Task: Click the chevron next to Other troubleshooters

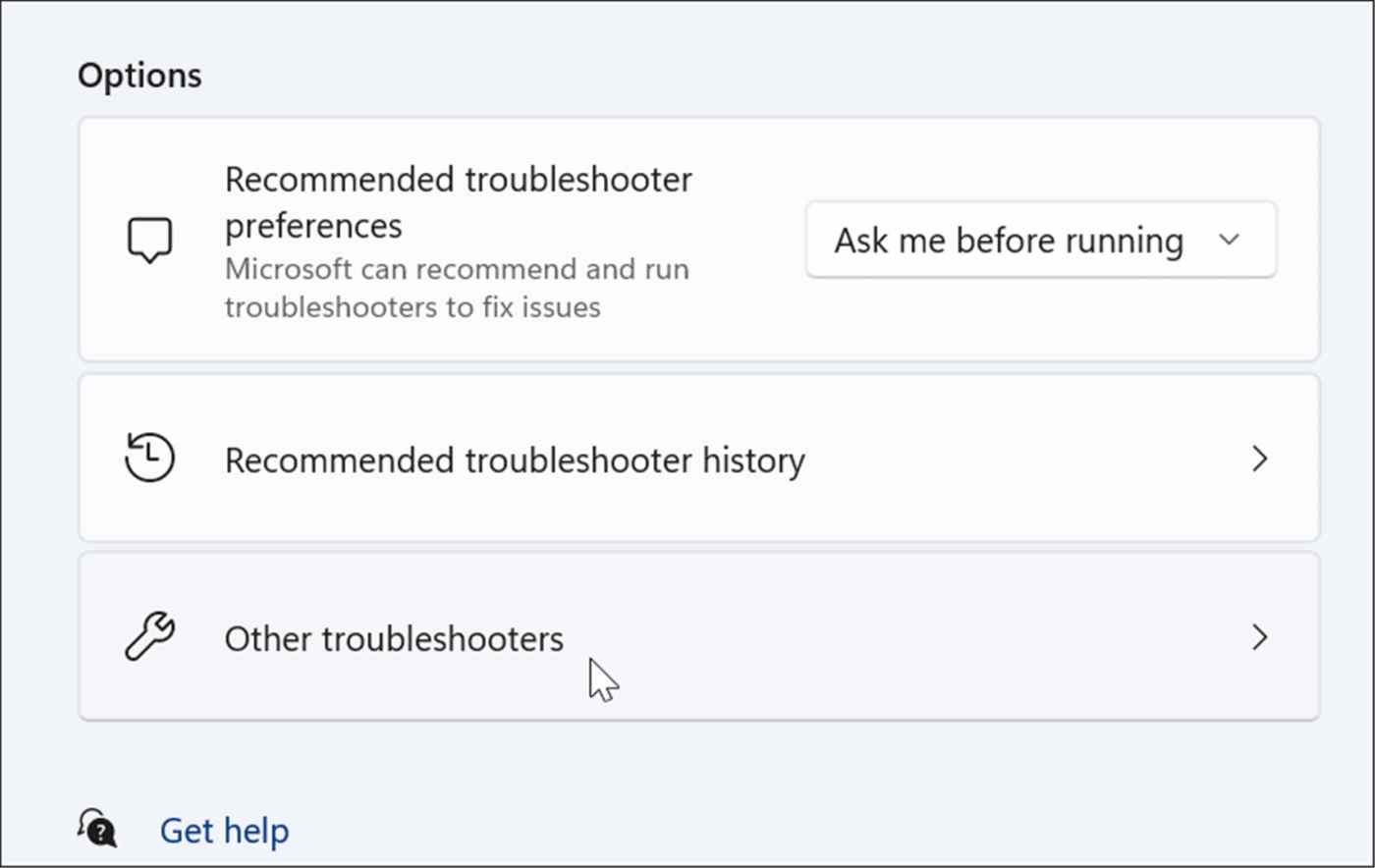Action: pos(1259,637)
